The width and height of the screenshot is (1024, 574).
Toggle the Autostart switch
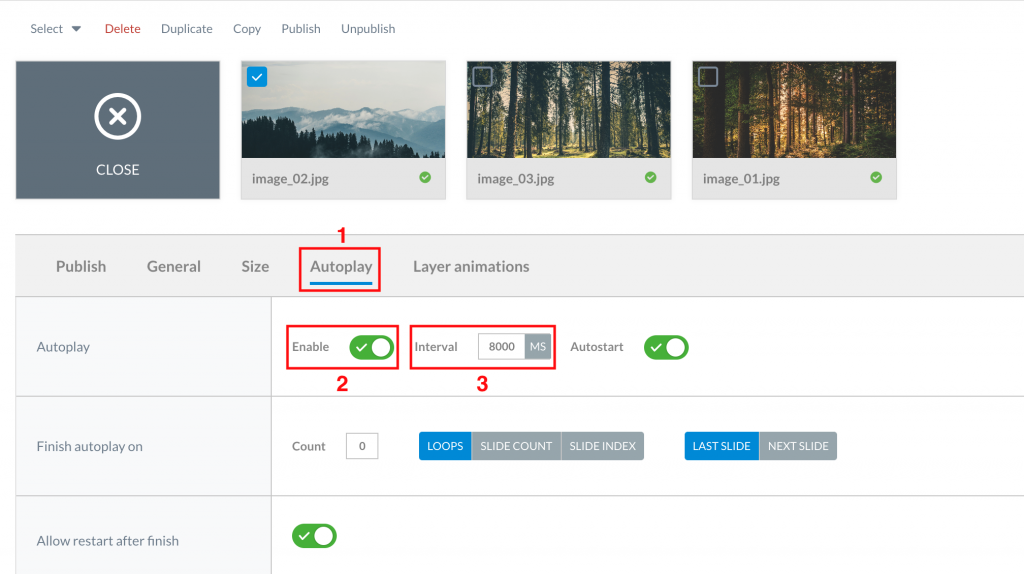tap(666, 347)
